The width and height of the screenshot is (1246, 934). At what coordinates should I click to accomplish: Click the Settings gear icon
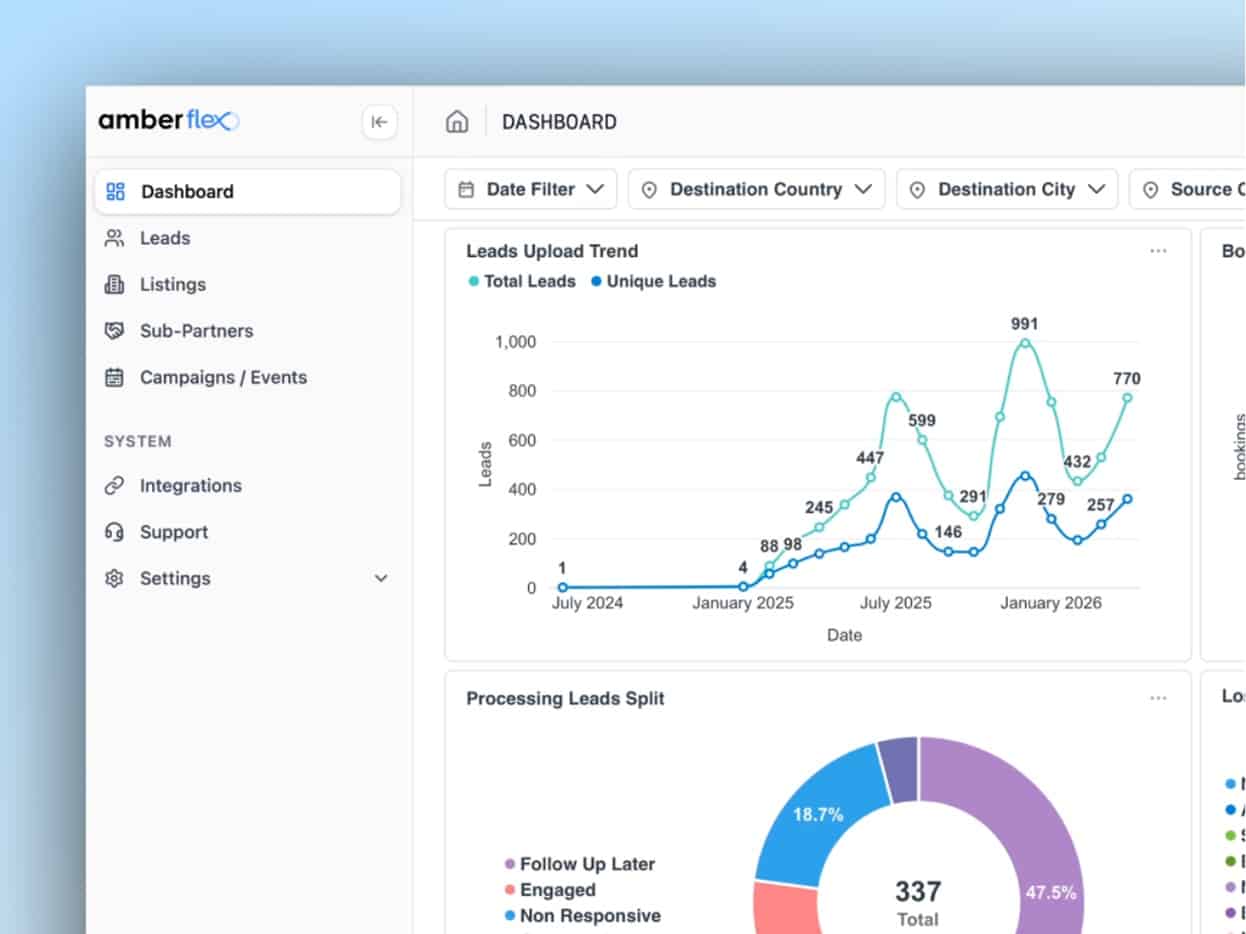(x=115, y=578)
